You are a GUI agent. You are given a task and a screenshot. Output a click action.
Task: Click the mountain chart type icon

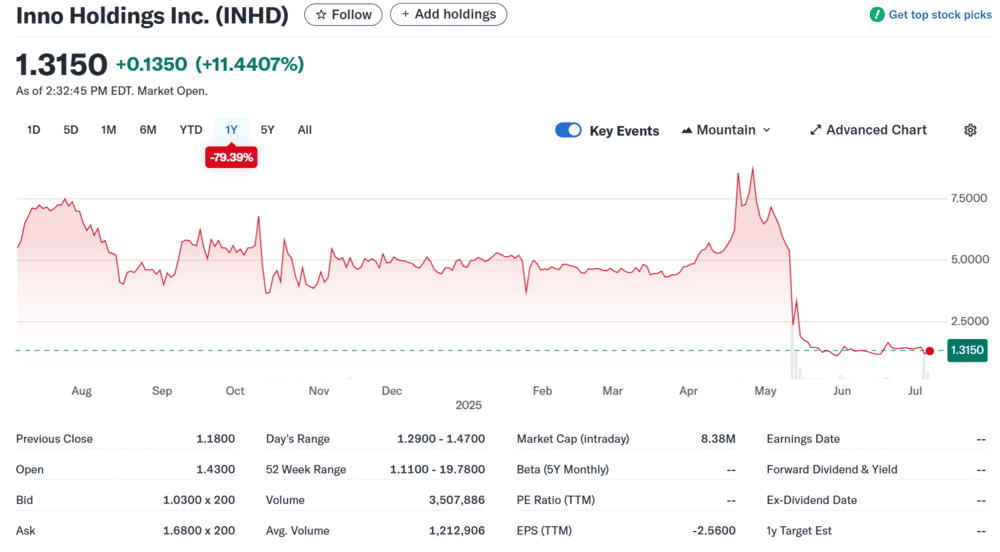(x=686, y=130)
